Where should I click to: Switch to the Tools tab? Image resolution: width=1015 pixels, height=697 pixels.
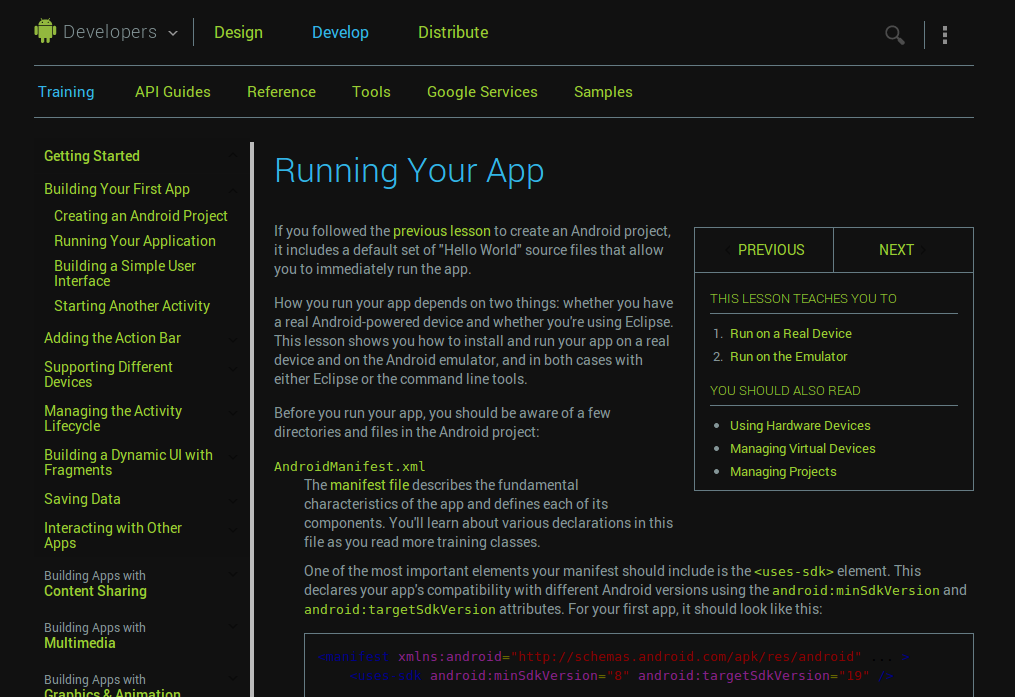tap(371, 92)
